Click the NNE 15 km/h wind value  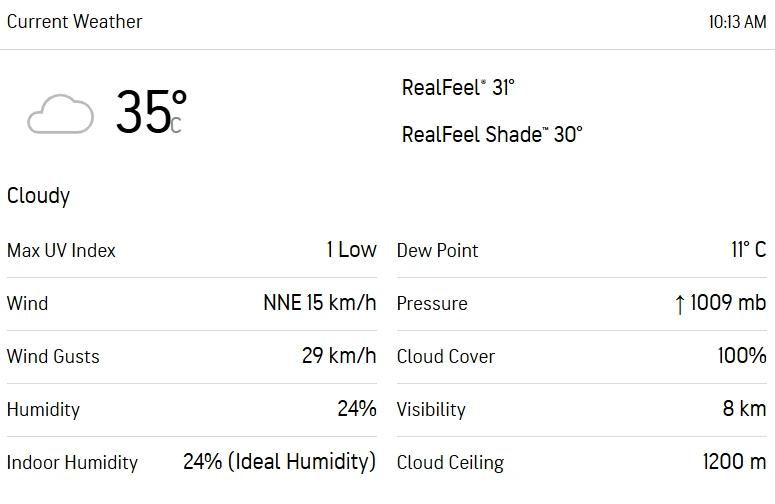pos(319,303)
